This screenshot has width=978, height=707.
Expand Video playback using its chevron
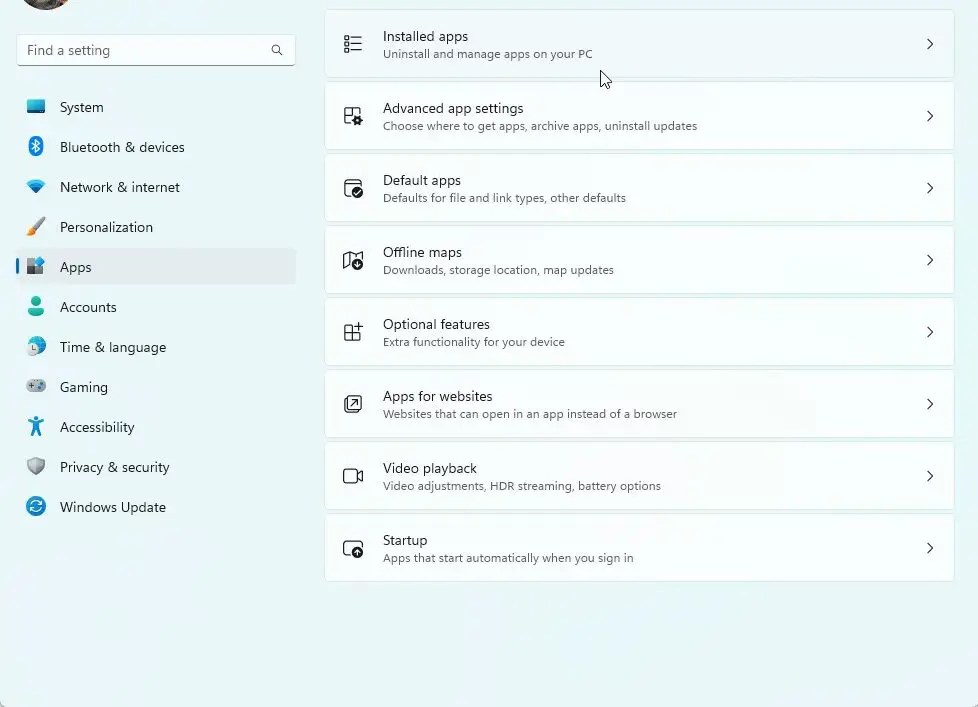(x=930, y=476)
